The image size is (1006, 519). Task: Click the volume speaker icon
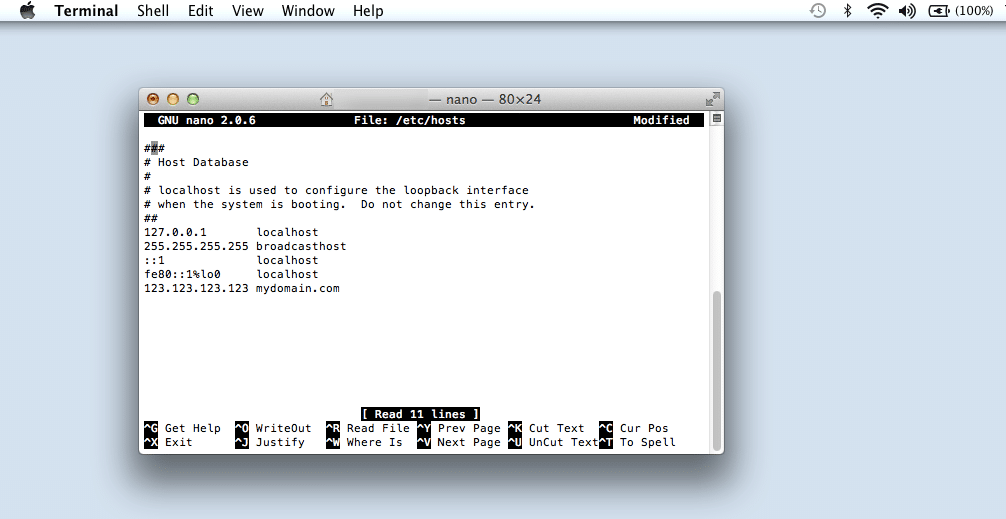(908, 11)
